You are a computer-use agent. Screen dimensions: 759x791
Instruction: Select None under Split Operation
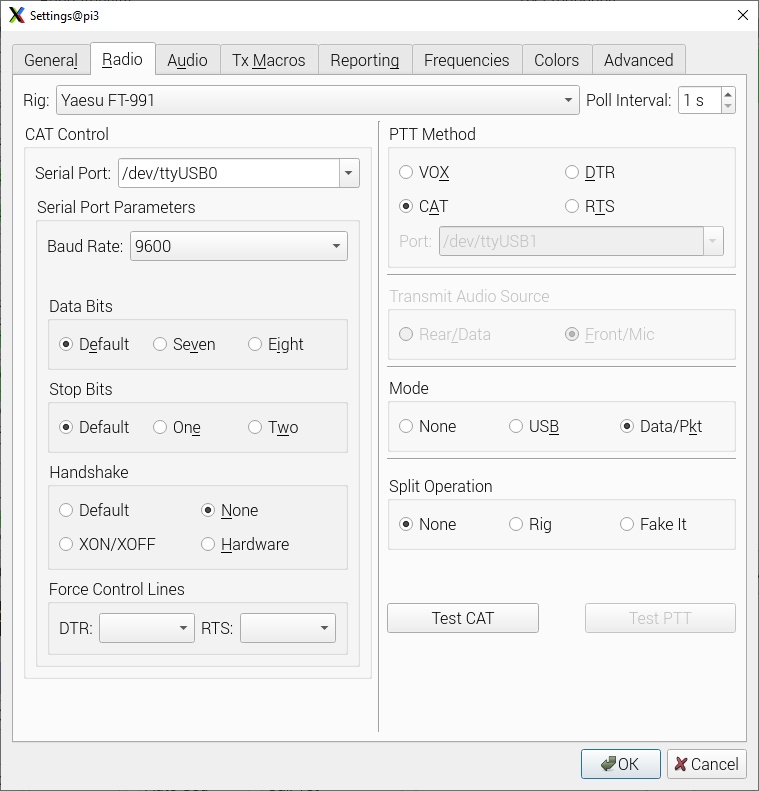pos(428,524)
